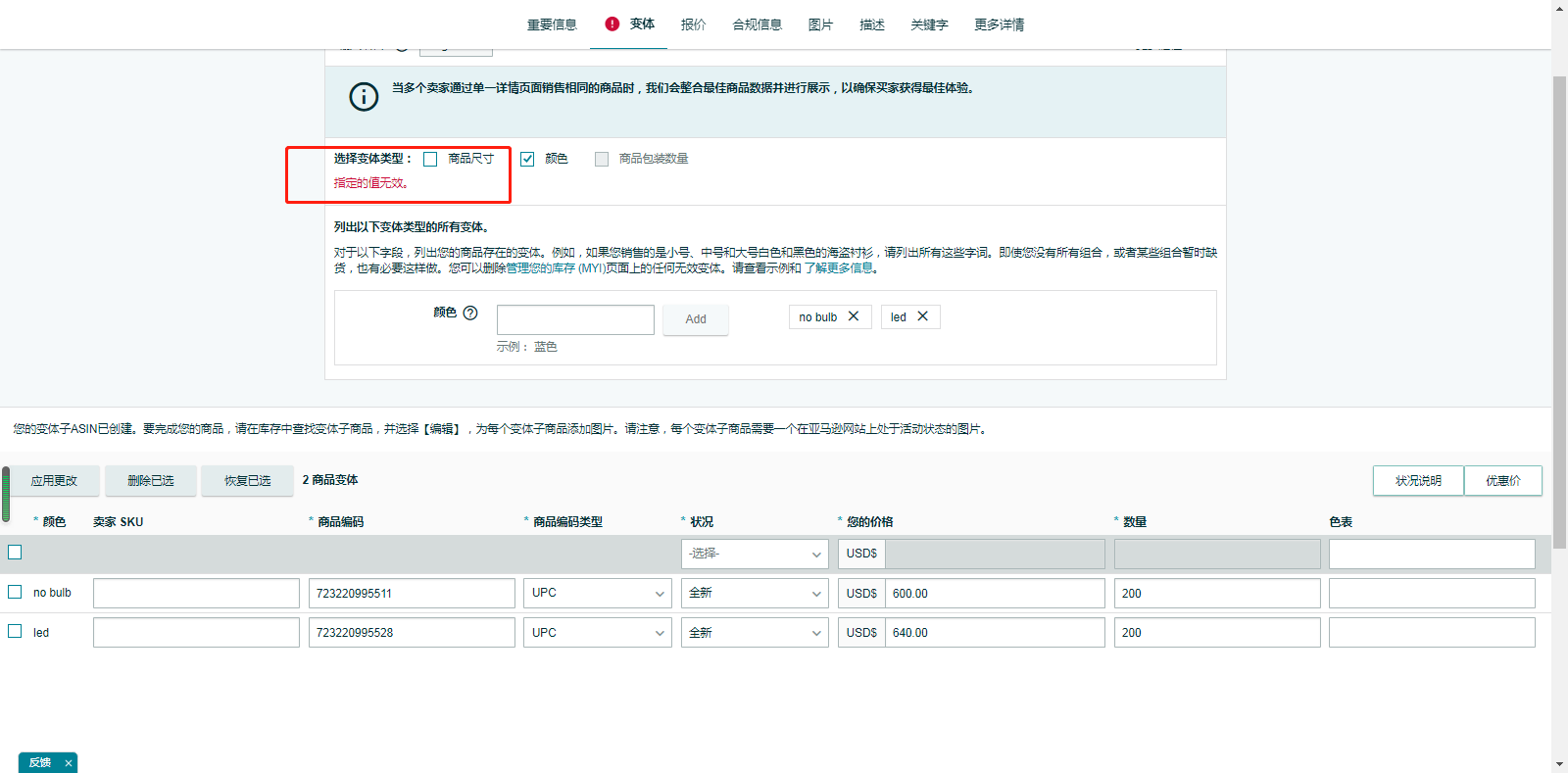Switch to the 图片 tab
This screenshot has width=1568, height=773.
pos(820,24)
